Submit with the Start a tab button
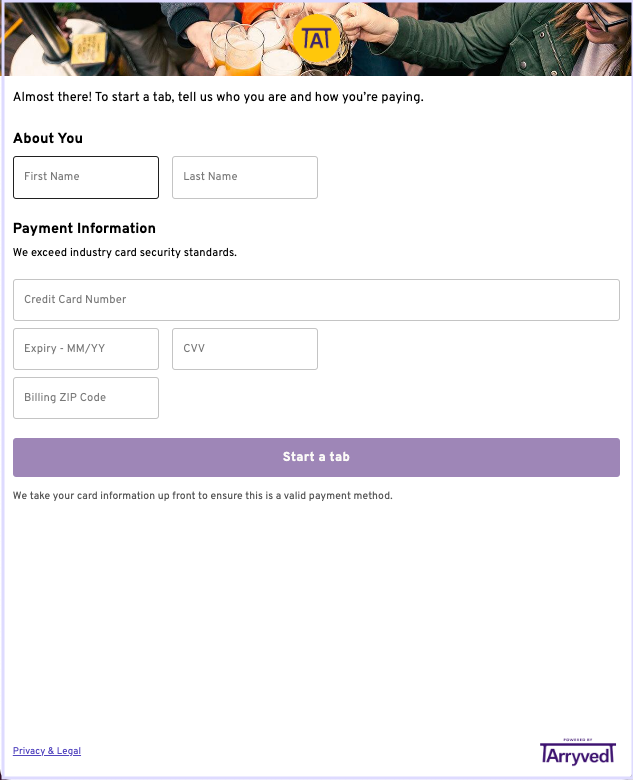The width and height of the screenshot is (633, 780). point(316,458)
